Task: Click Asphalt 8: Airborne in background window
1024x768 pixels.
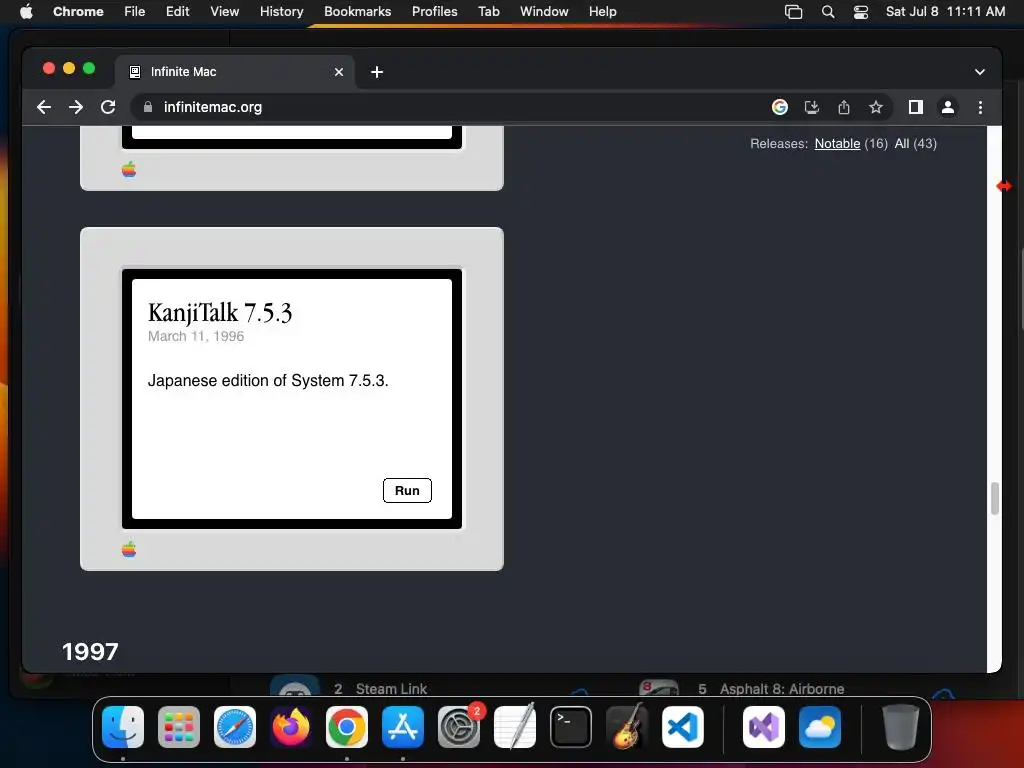Action: tap(782, 689)
